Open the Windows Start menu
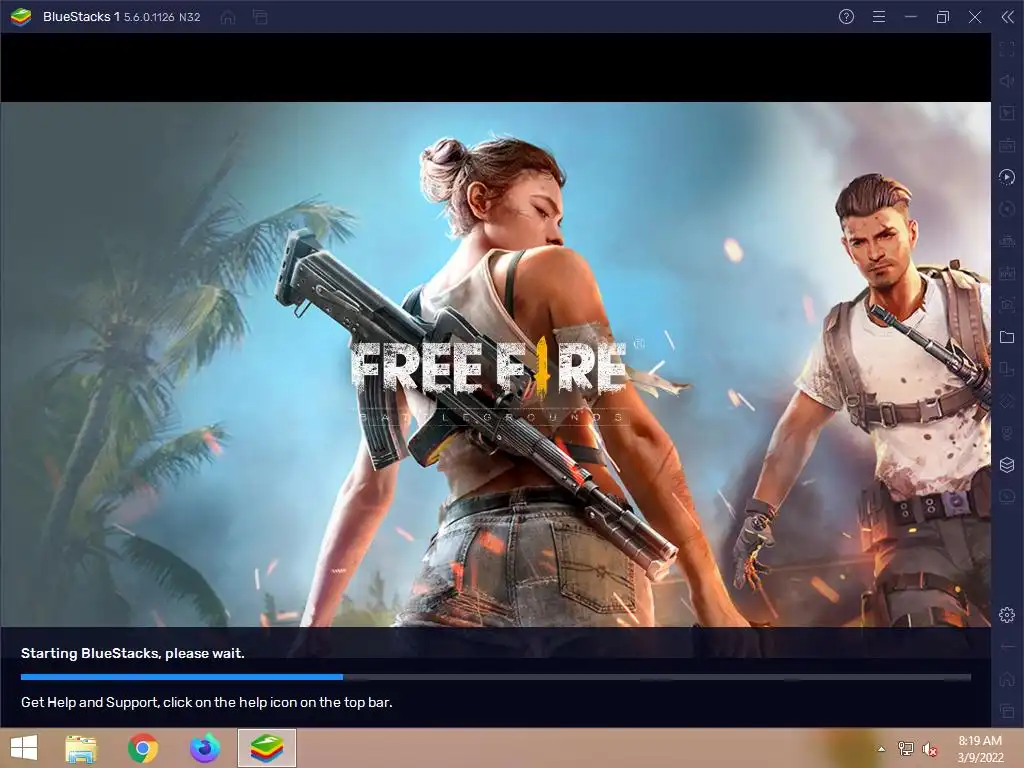The width and height of the screenshot is (1024, 768). 24,748
